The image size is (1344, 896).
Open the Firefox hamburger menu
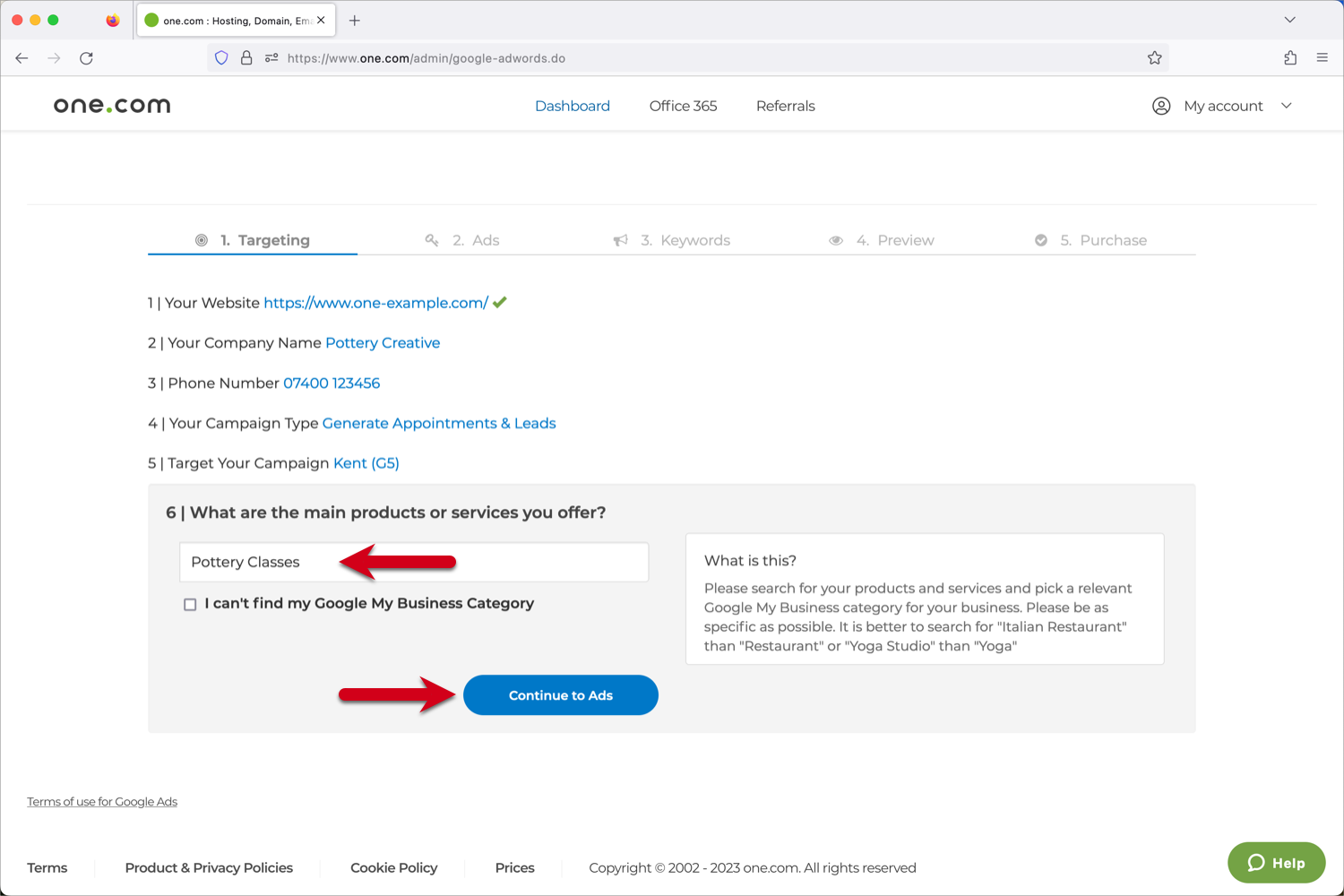point(1322,57)
